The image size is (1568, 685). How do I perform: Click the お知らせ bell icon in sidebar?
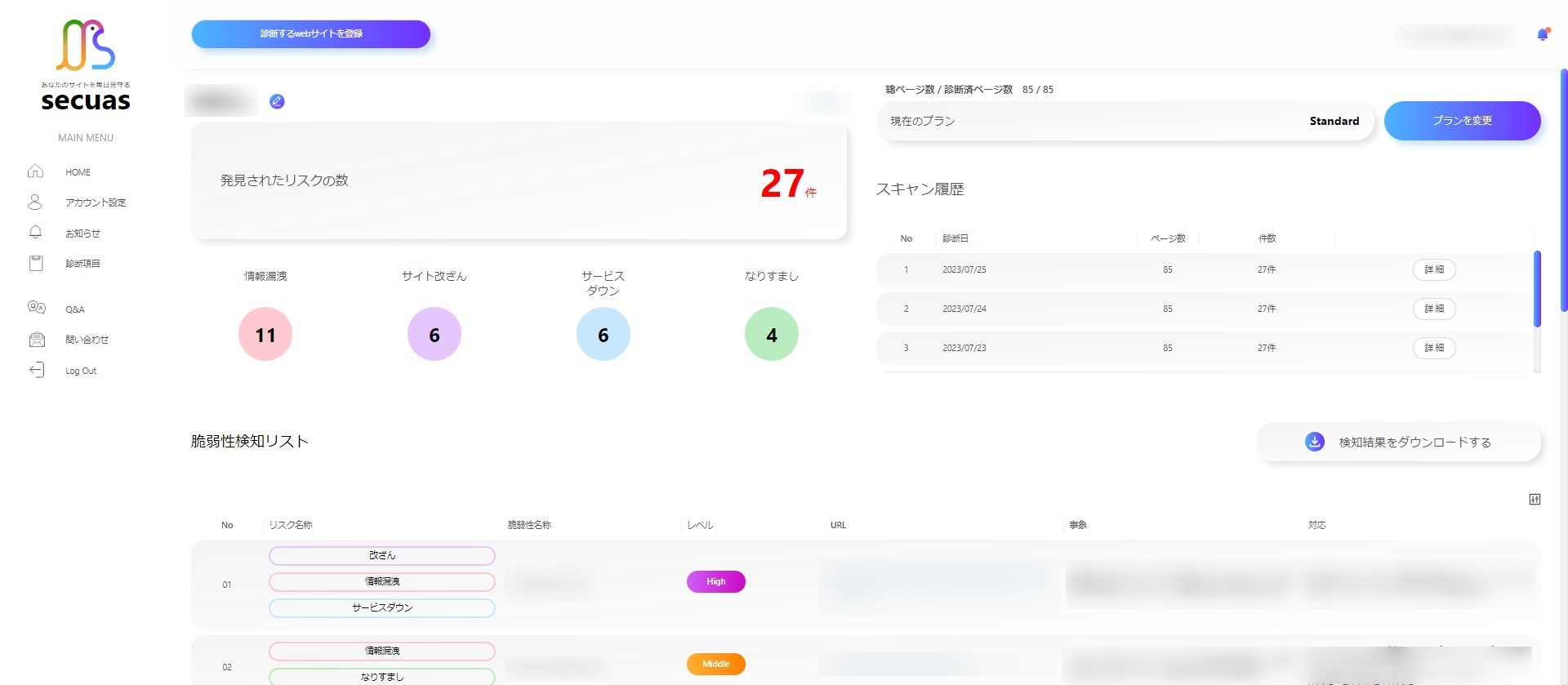point(35,233)
